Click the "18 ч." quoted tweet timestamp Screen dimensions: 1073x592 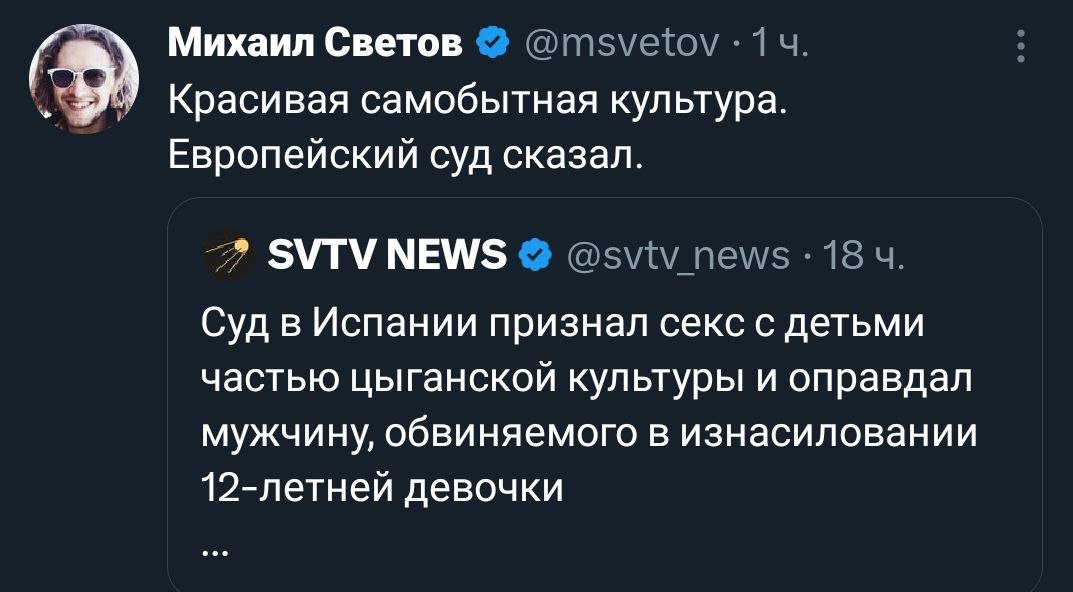(856, 257)
